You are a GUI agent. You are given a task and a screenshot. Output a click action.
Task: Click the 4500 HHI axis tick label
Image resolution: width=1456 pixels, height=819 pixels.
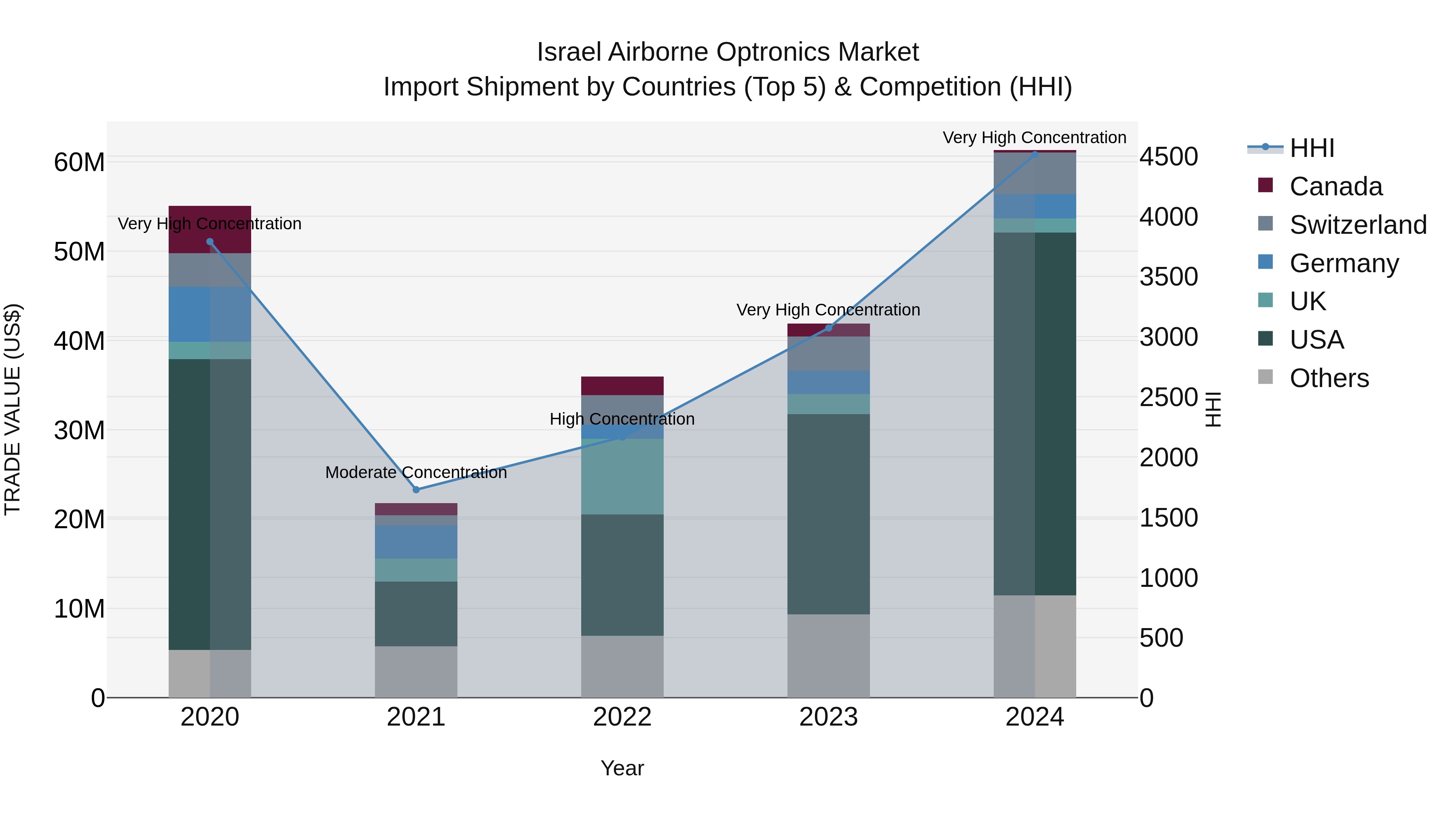point(1169,157)
